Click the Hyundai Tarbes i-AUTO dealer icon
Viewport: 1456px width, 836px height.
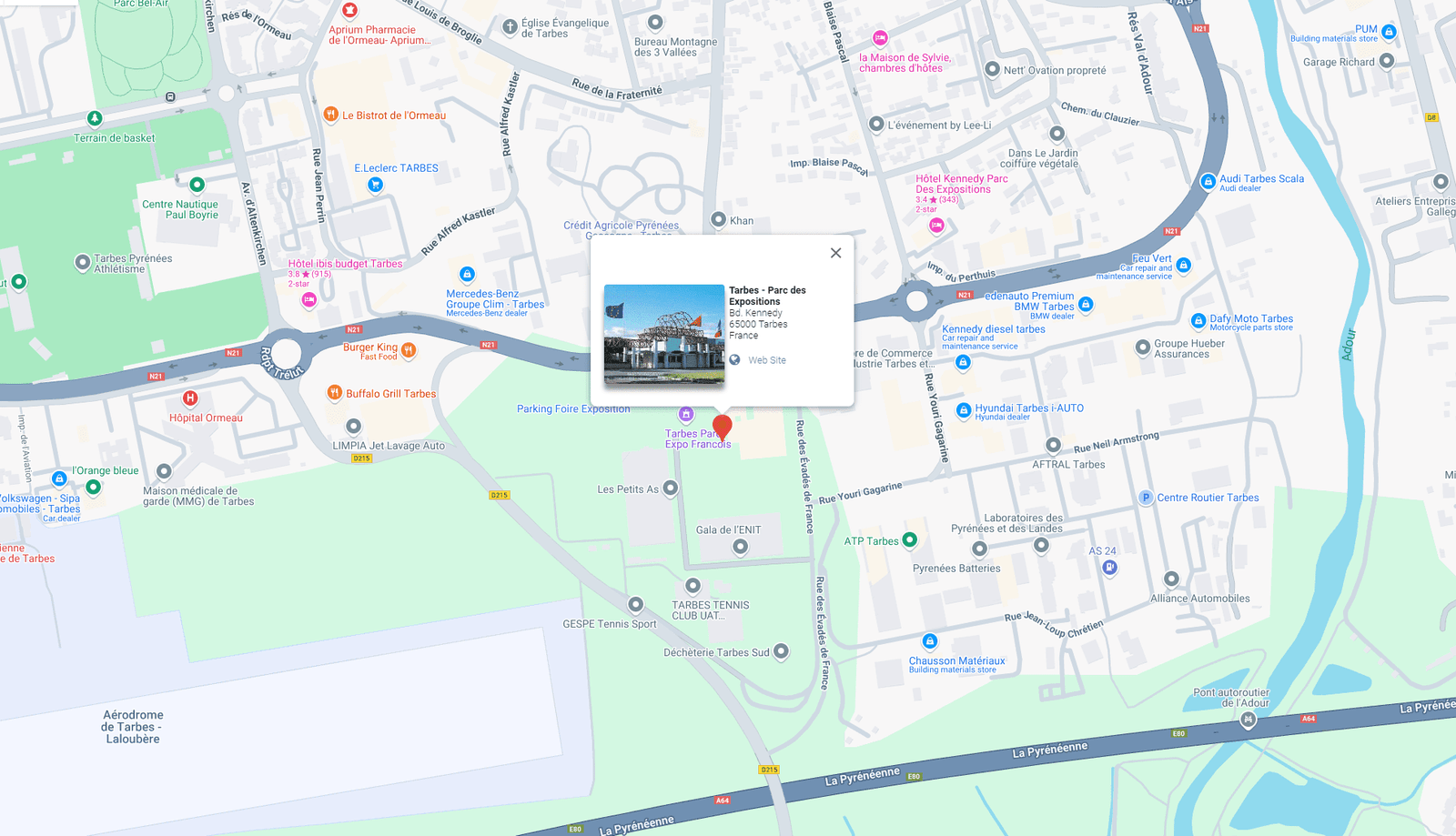point(964,410)
